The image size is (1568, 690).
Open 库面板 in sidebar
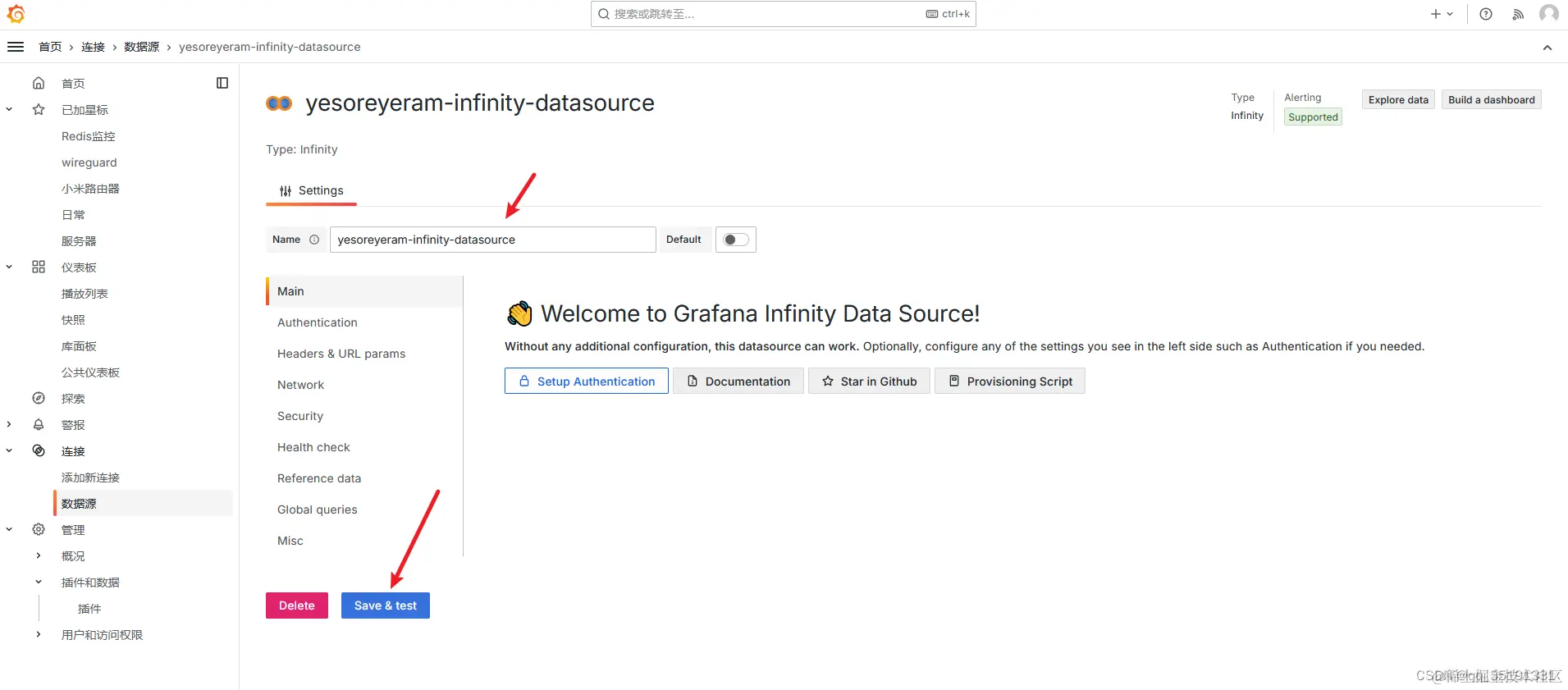tap(79, 346)
